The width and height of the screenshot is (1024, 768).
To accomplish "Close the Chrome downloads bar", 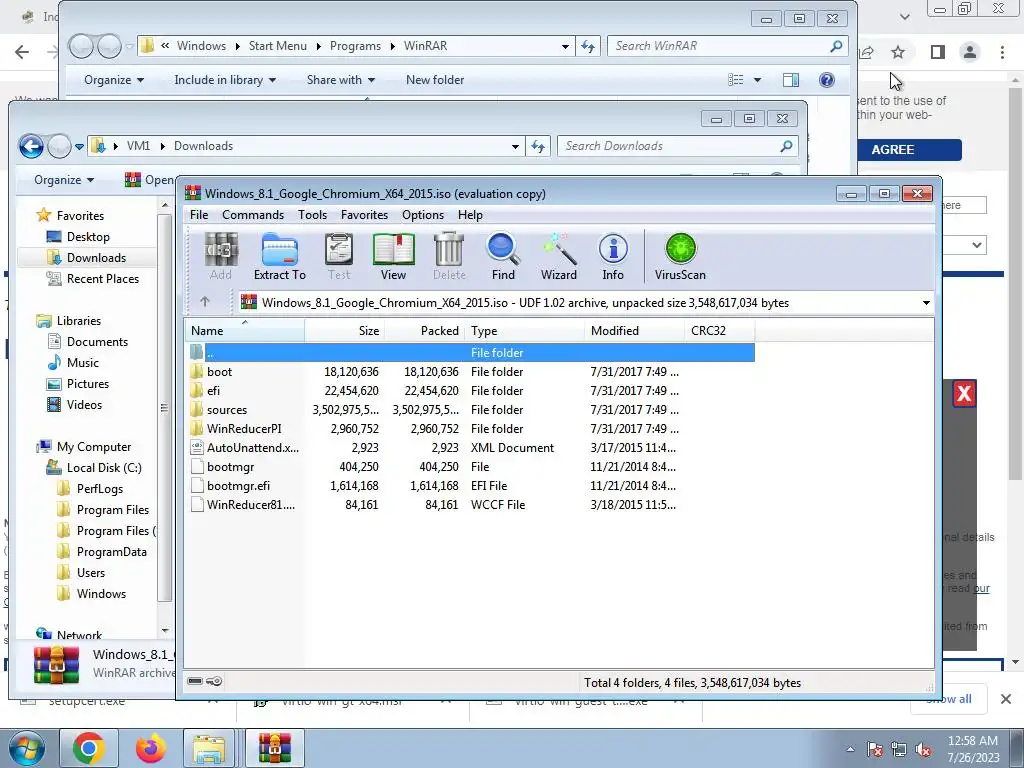I will [x=1006, y=699].
